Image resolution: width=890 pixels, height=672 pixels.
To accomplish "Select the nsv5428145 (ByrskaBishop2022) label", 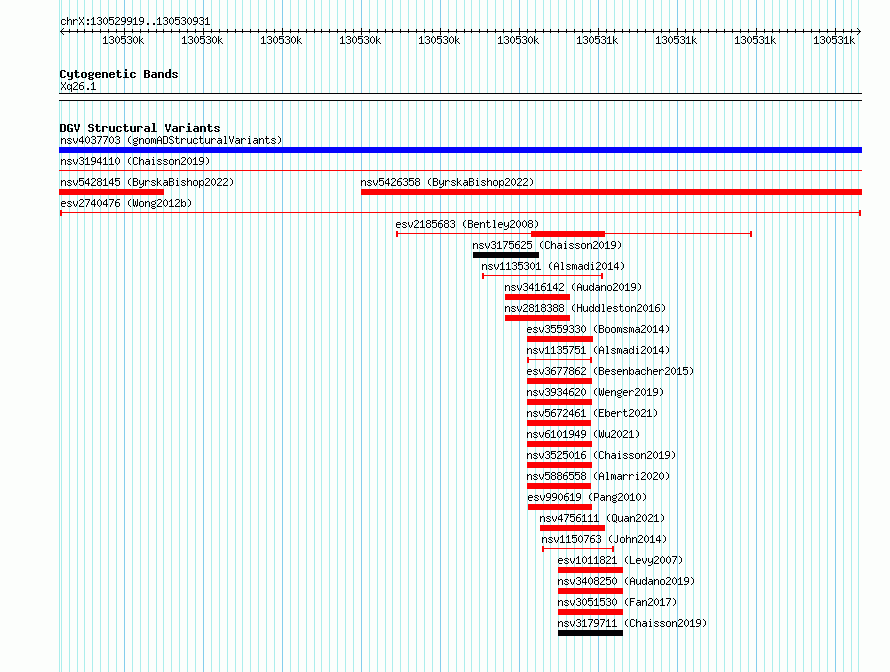I will [x=147, y=182].
